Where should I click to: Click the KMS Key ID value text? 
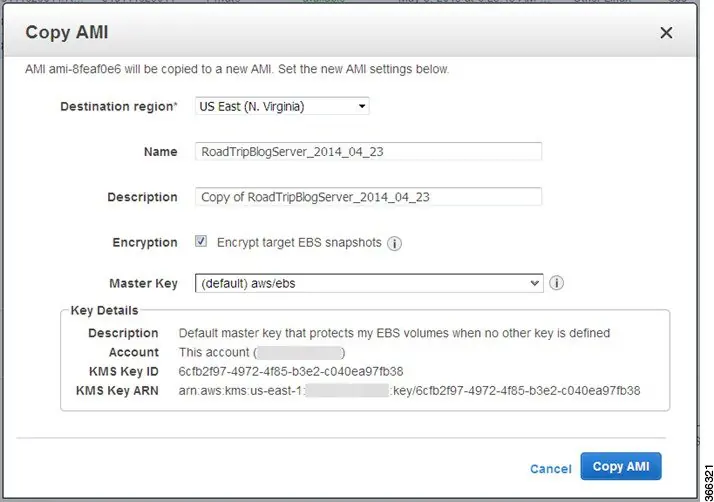point(291,372)
